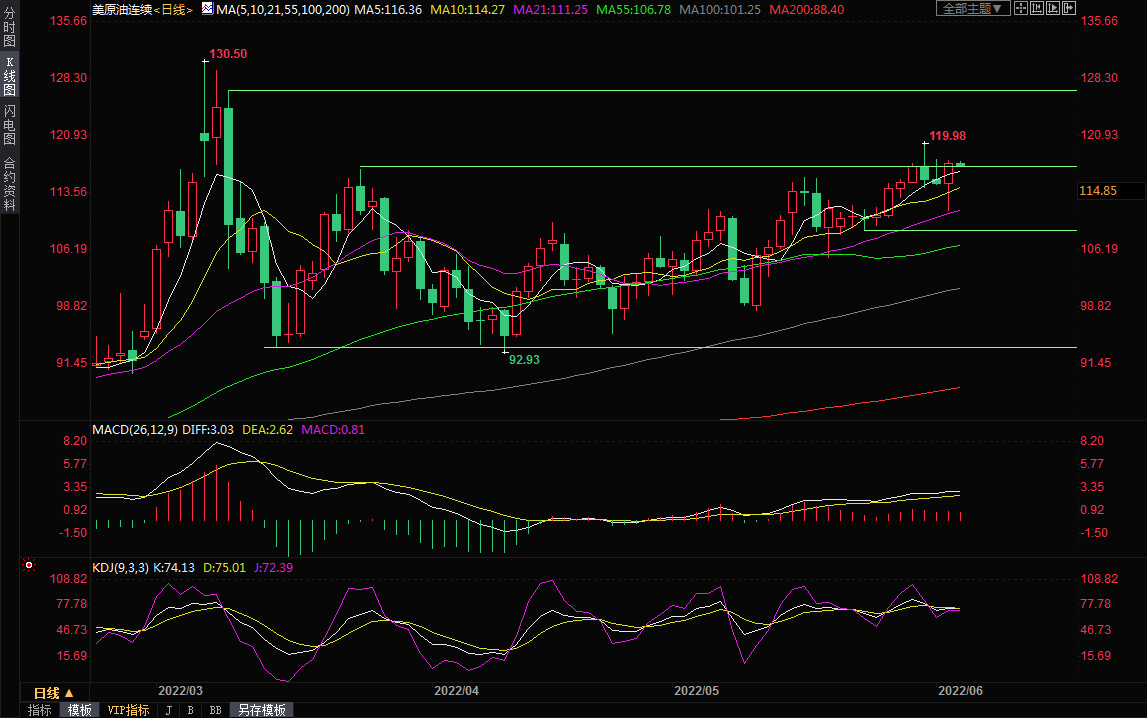Expand the 日线 period selector
This screenshot has height=718, width=1147.
pos(54,693)
